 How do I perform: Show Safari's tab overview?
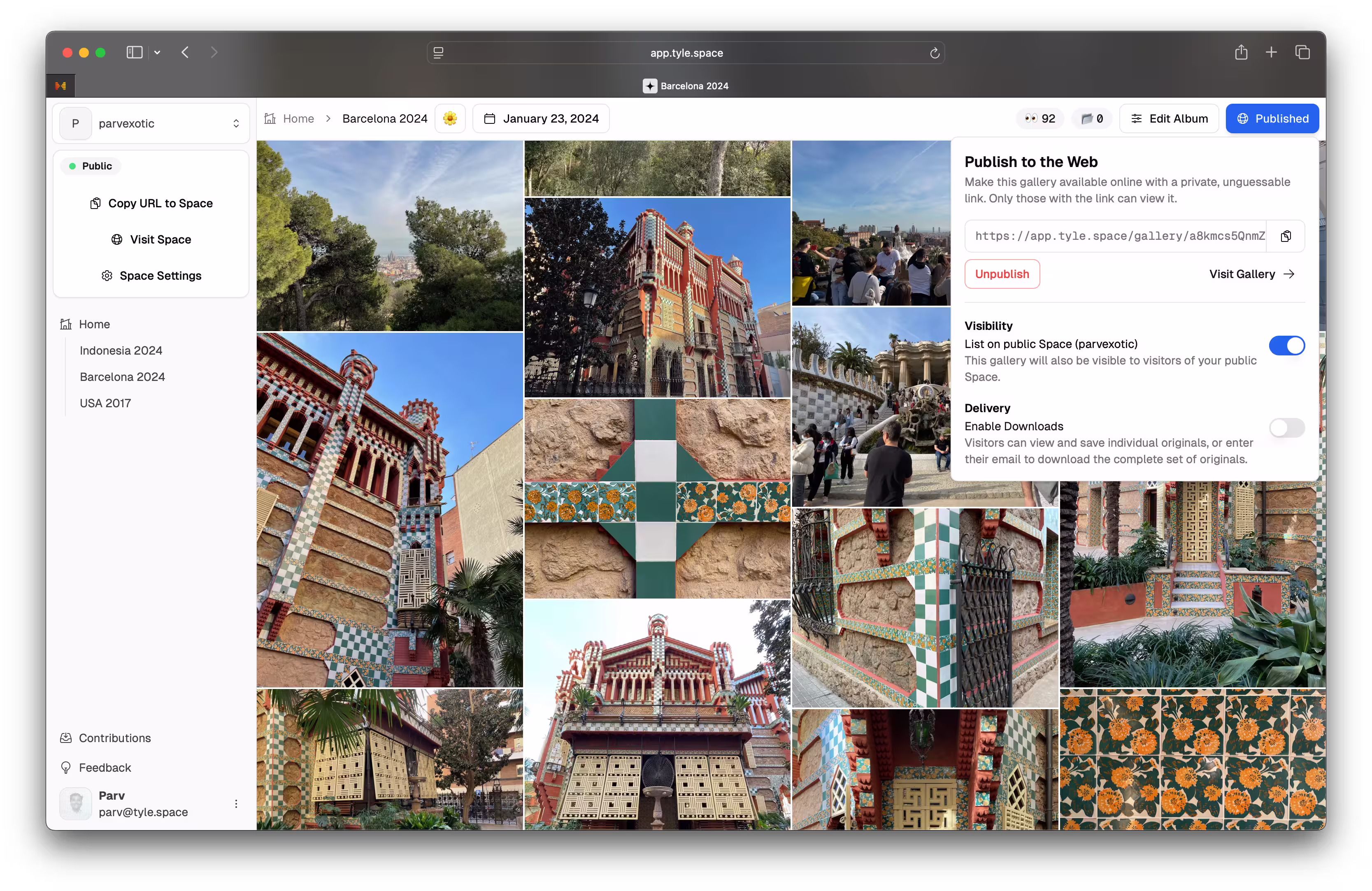pyautogui.click(x=1302, y=52)
